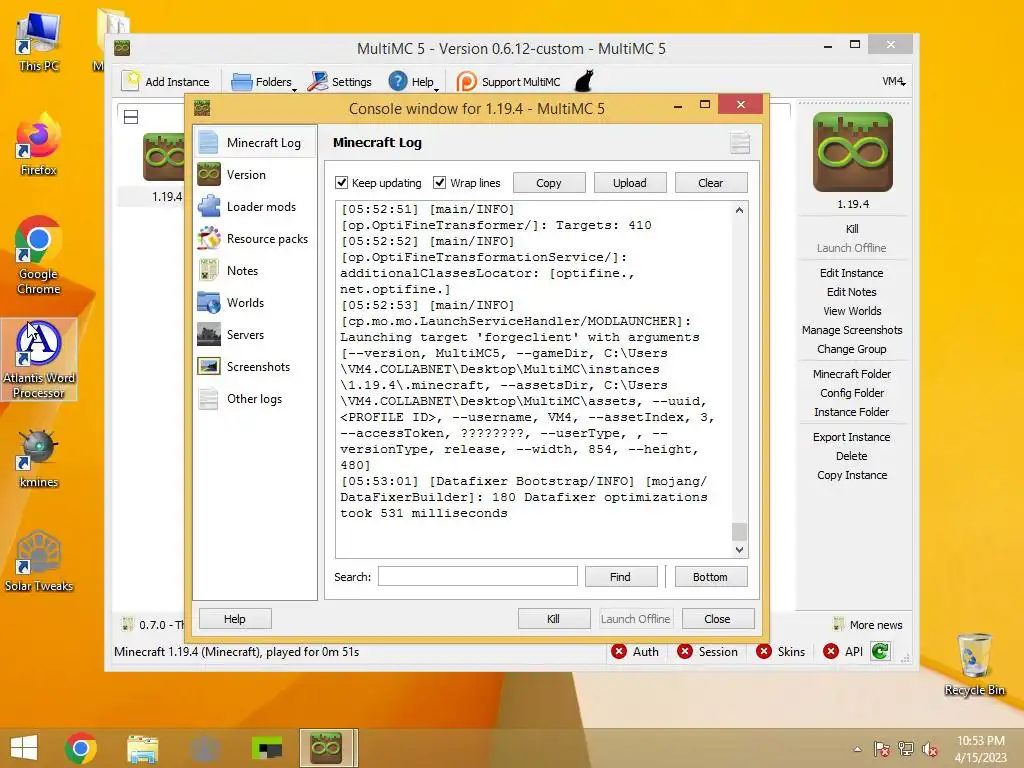Click the large 1.19.4 instance icon in the side panel

pos(852,152)
